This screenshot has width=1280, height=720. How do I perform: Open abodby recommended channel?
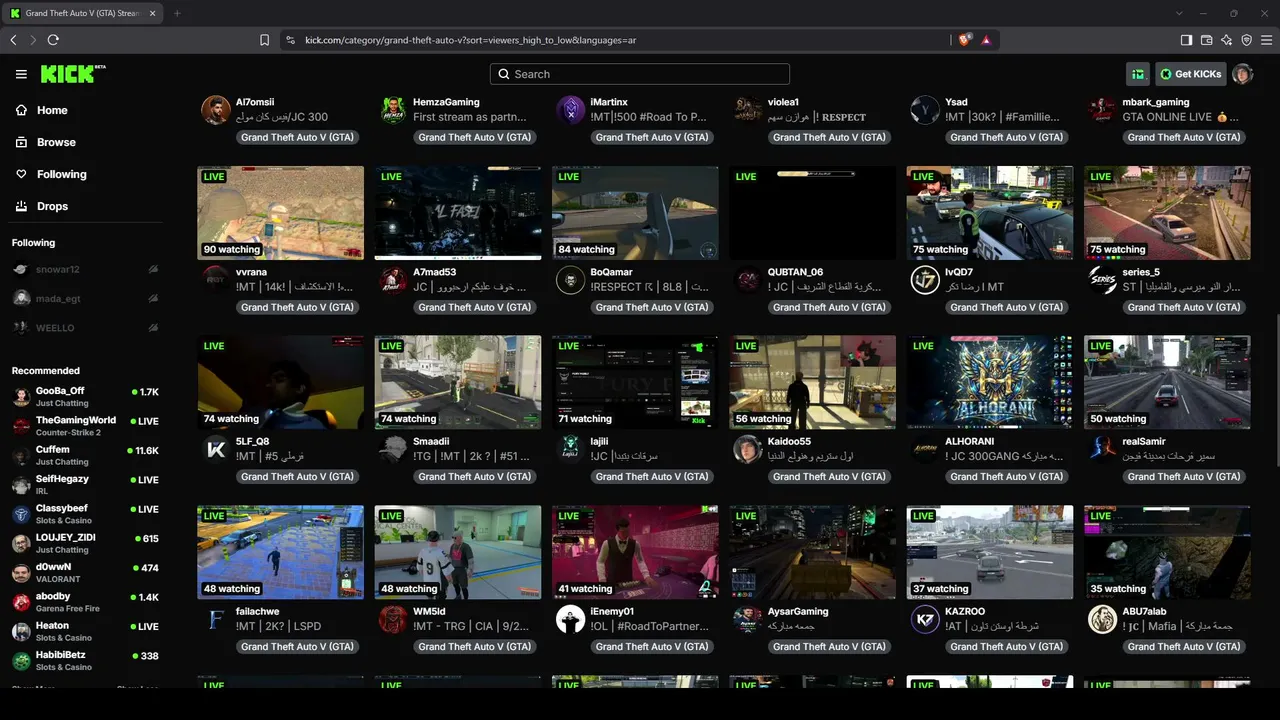point(85,602)
